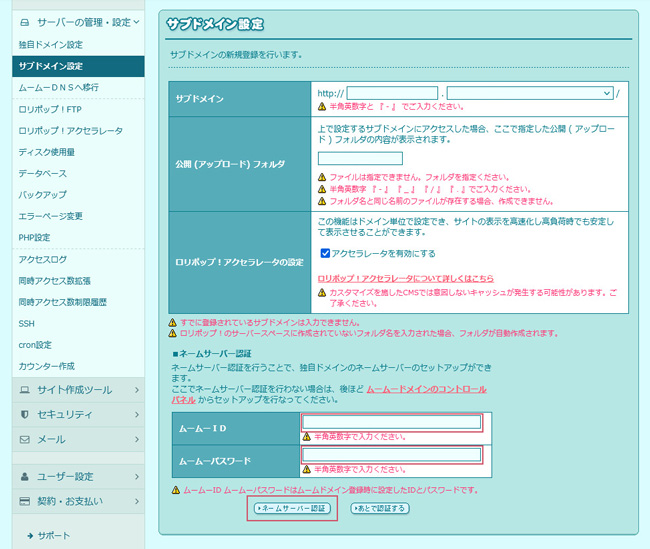
Task: Open the domain dropdown next to subdomain field
Action: tap(530, 93)
